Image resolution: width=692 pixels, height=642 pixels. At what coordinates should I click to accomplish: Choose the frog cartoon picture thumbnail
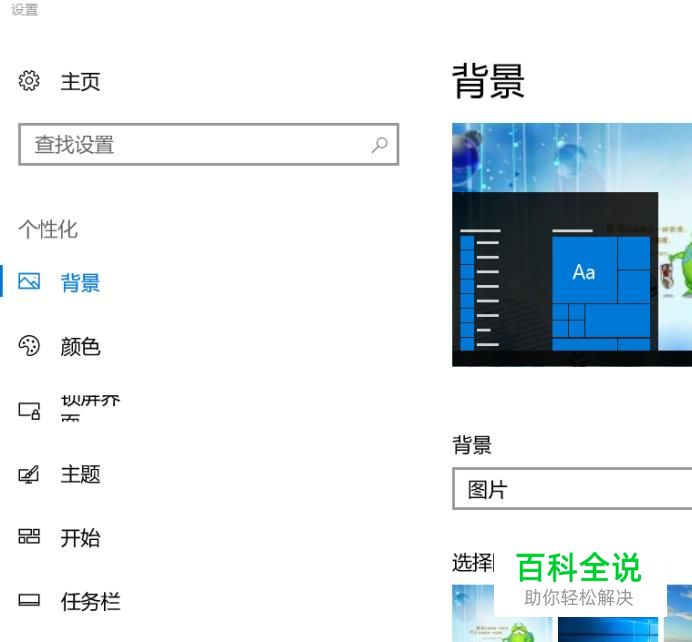(x=502, y=613)
